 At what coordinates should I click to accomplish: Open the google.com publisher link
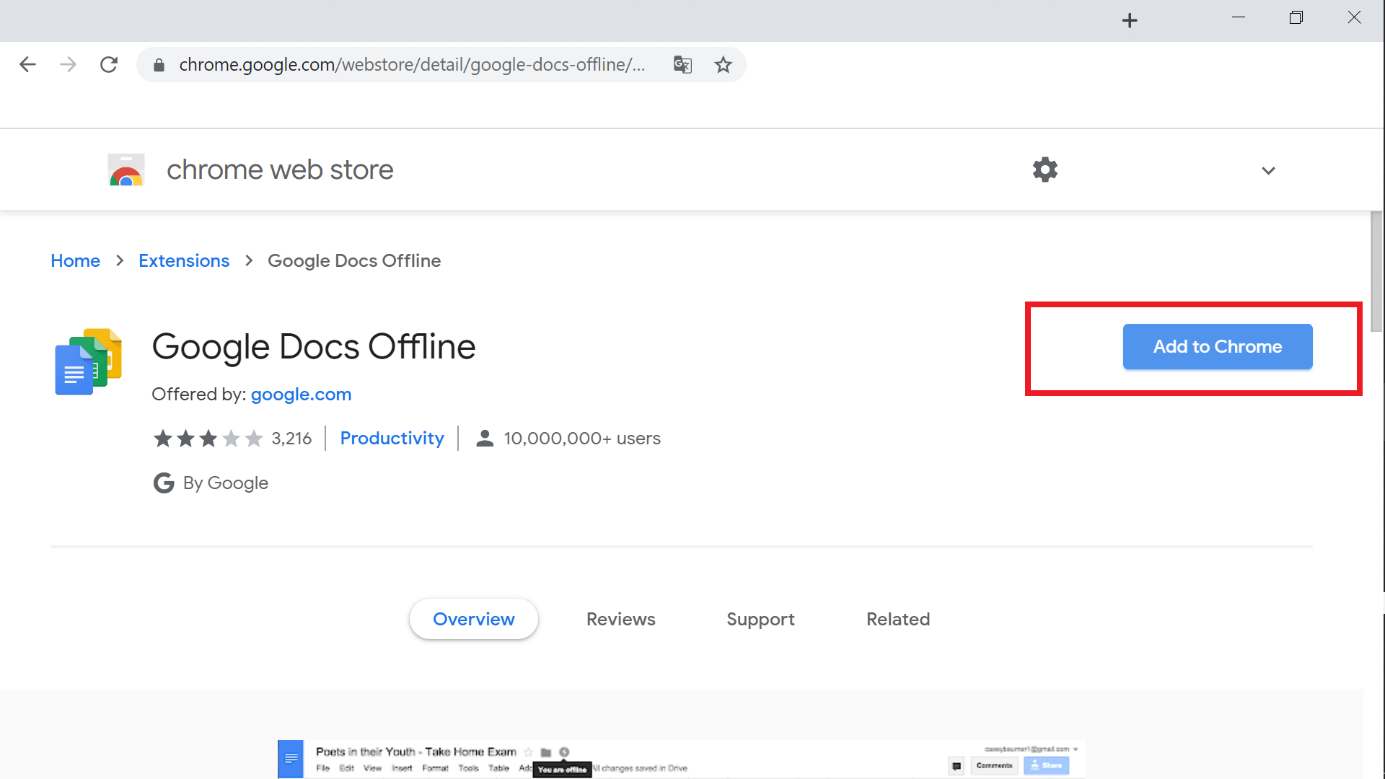[x=301, y=393]
